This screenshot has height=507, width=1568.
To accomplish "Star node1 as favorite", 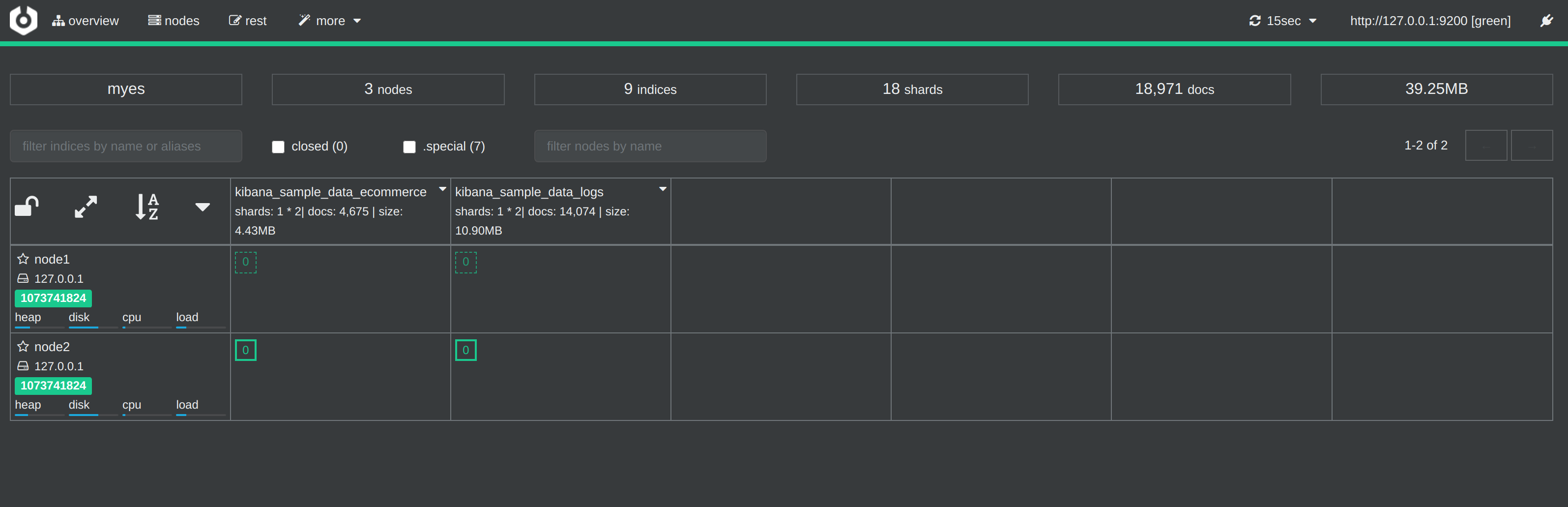I will tap(23, 259).
